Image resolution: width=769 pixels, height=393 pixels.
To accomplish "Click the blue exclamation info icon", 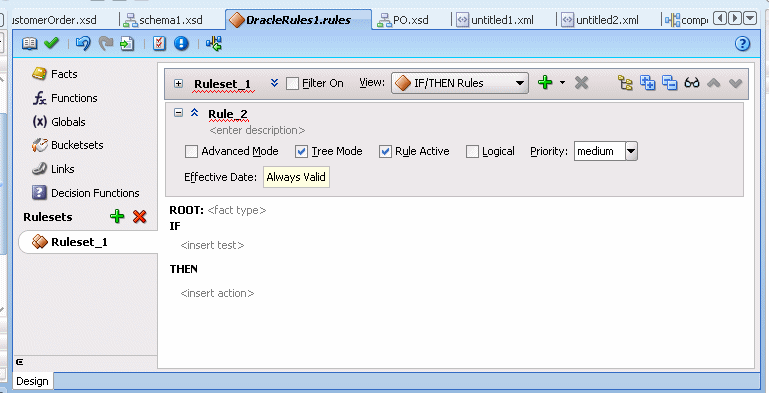I will point(181,44).
